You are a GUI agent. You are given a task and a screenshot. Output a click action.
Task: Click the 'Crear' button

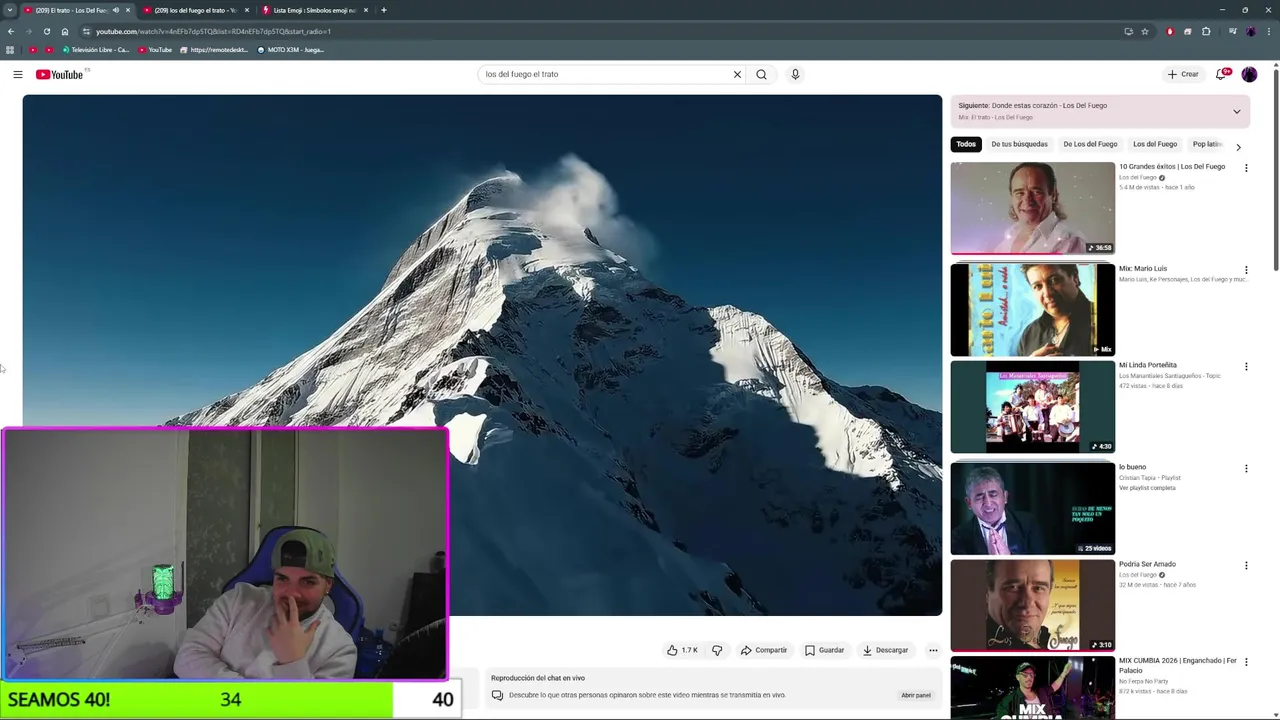click(x=1183, y=74)
